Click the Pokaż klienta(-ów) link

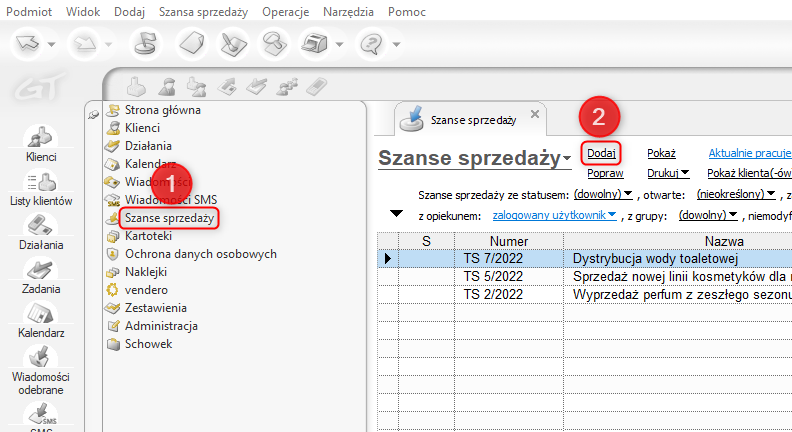(x=749, y=173)
